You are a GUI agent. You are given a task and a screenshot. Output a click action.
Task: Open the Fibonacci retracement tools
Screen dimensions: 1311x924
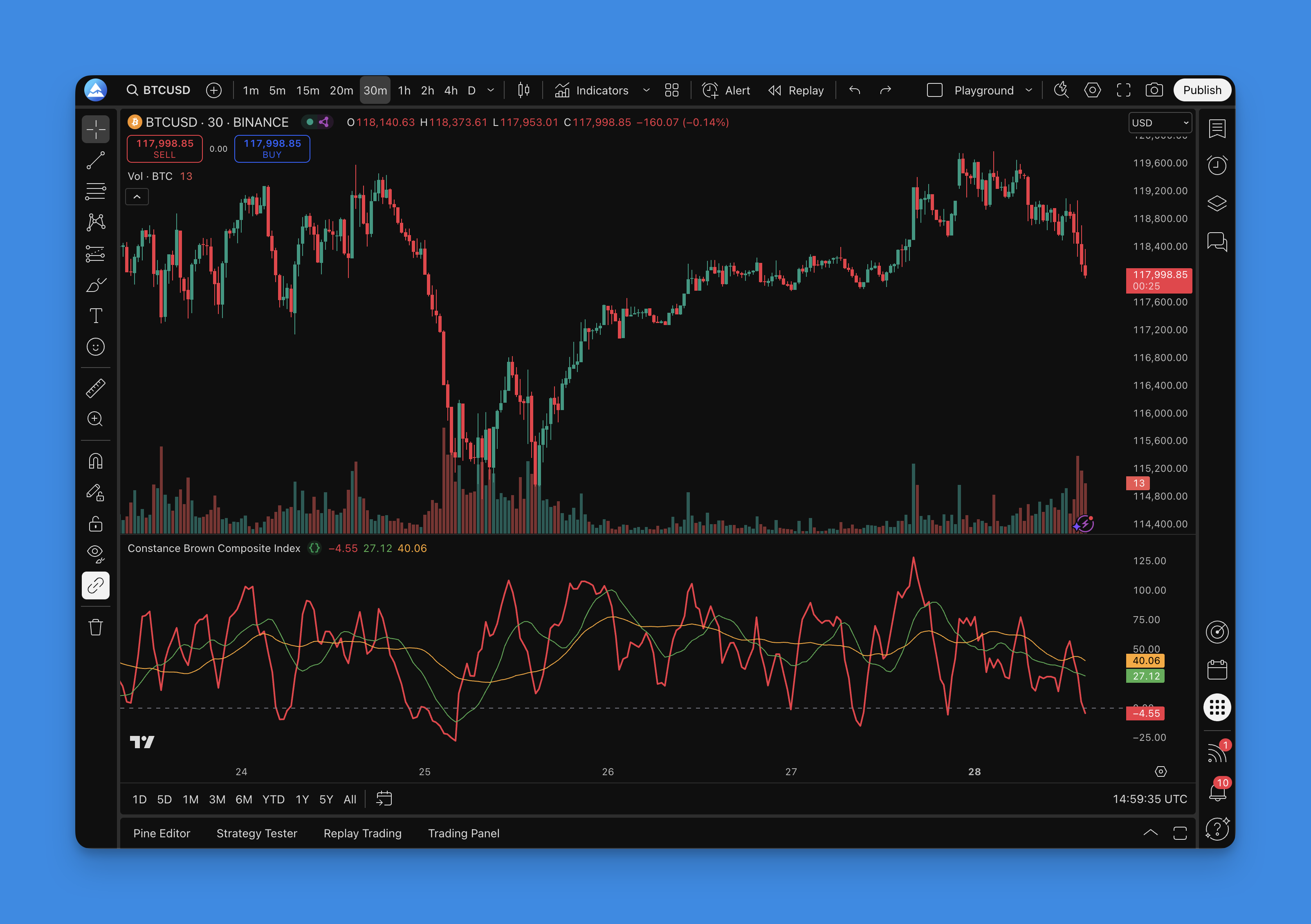click(x=95, y=191)
